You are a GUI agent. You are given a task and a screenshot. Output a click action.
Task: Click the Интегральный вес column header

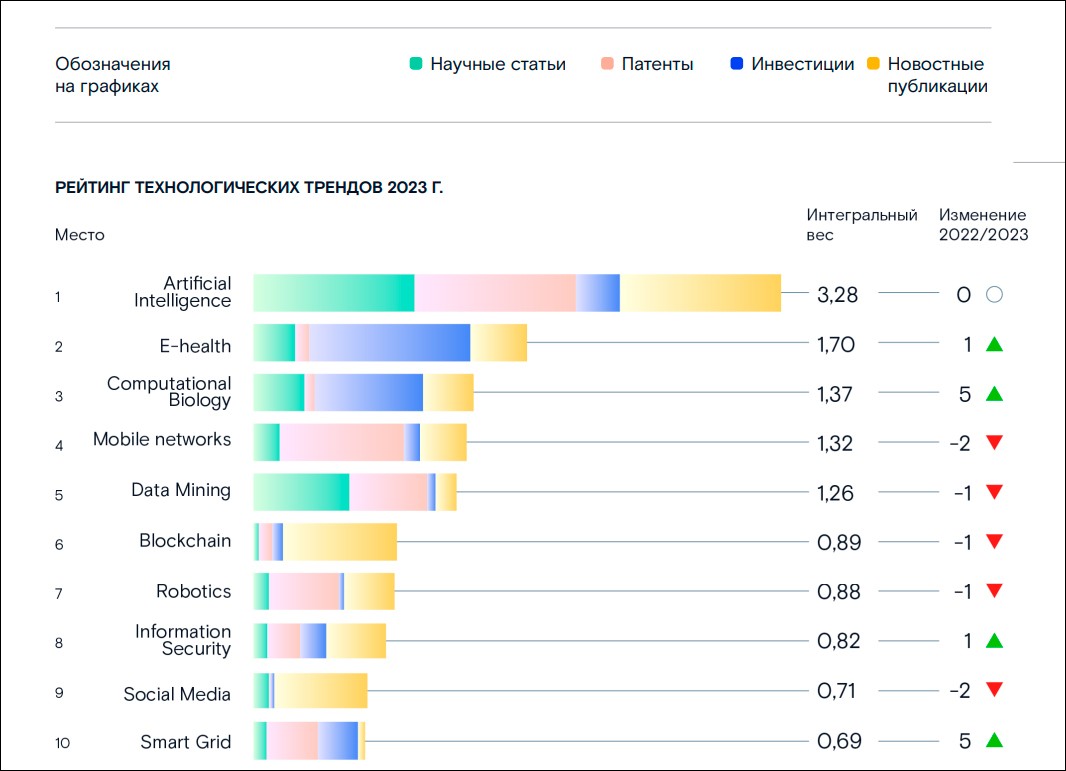pos(862,225)
